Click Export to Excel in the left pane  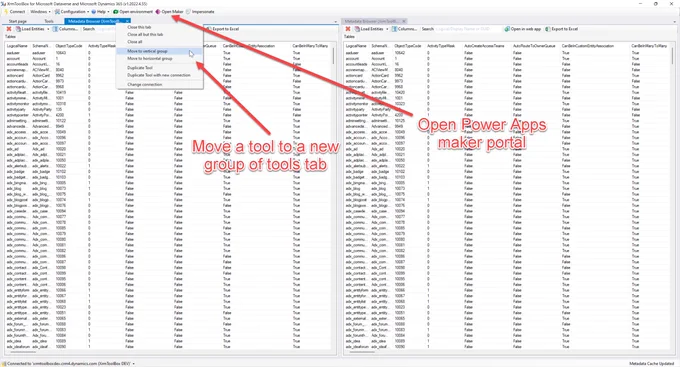222,29
